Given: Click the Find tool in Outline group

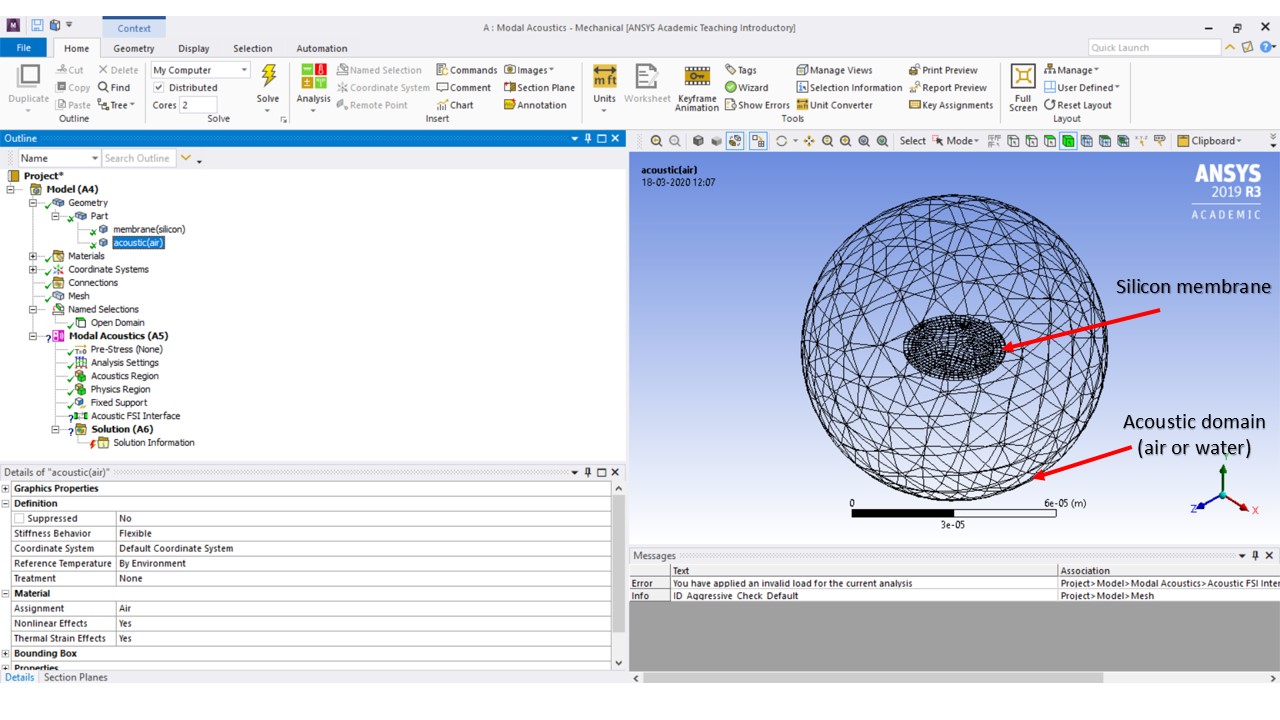Looking at the screenshot, I should 114,88.
